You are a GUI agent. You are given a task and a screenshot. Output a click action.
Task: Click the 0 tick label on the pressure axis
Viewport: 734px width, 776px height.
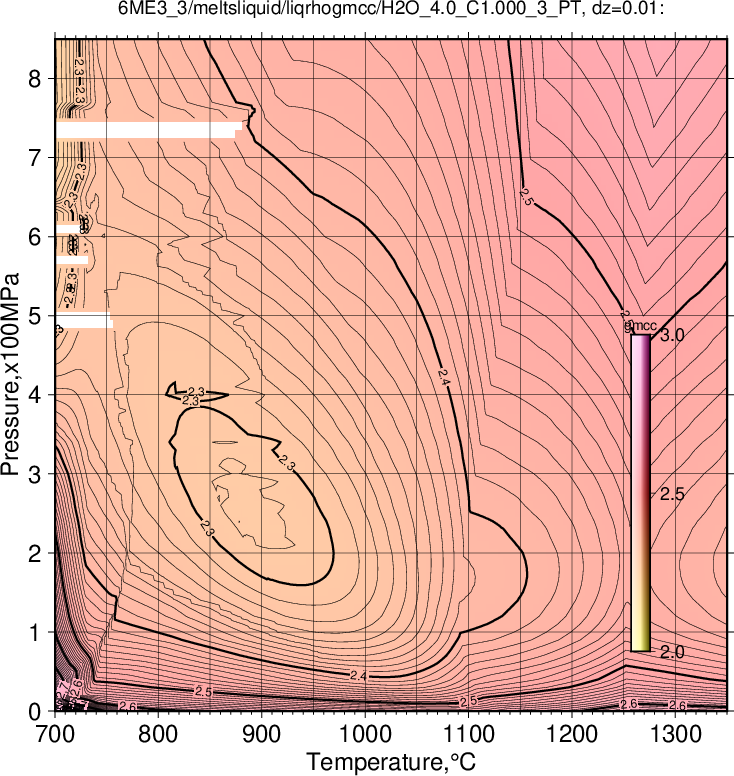click(x=35, y=712)
